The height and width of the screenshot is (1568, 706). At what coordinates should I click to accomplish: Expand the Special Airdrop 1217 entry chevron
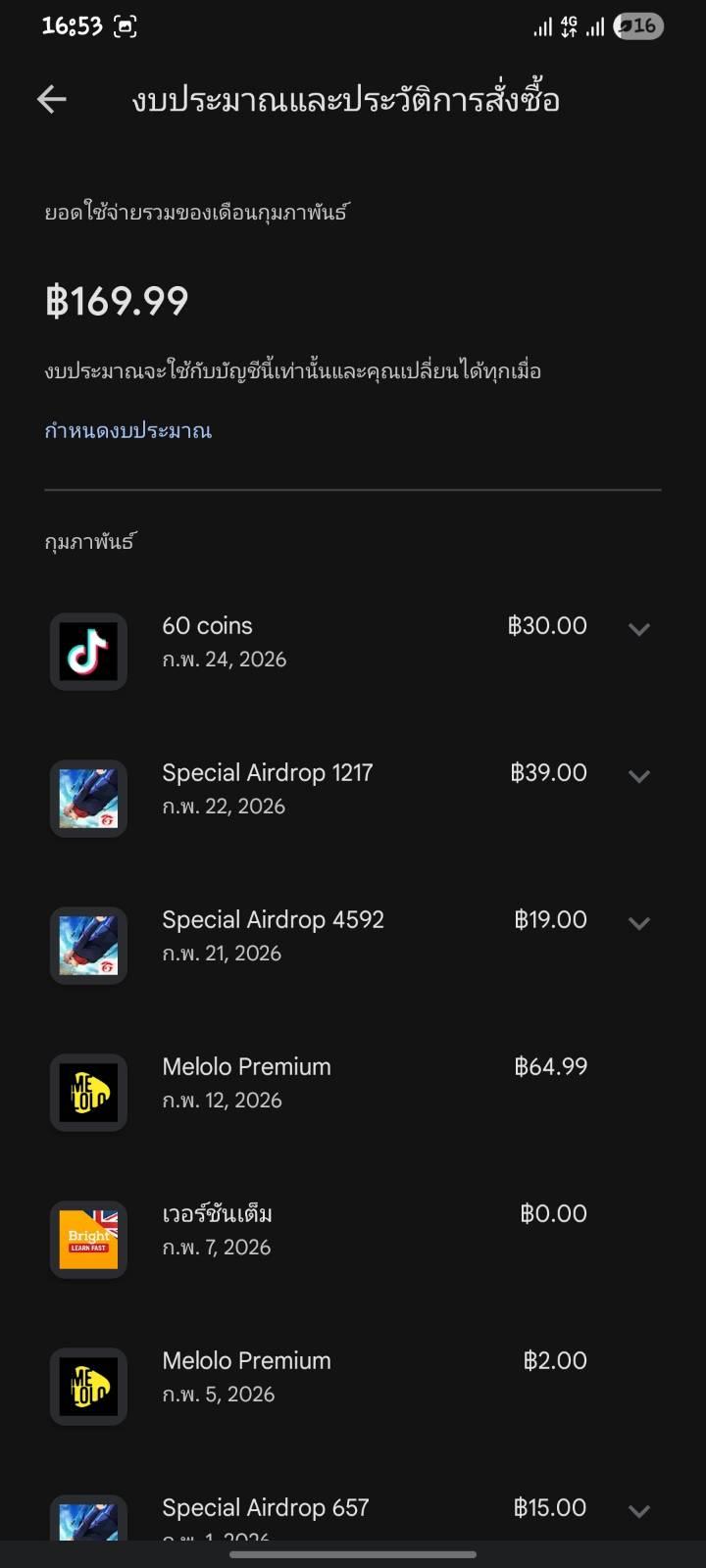639,776
